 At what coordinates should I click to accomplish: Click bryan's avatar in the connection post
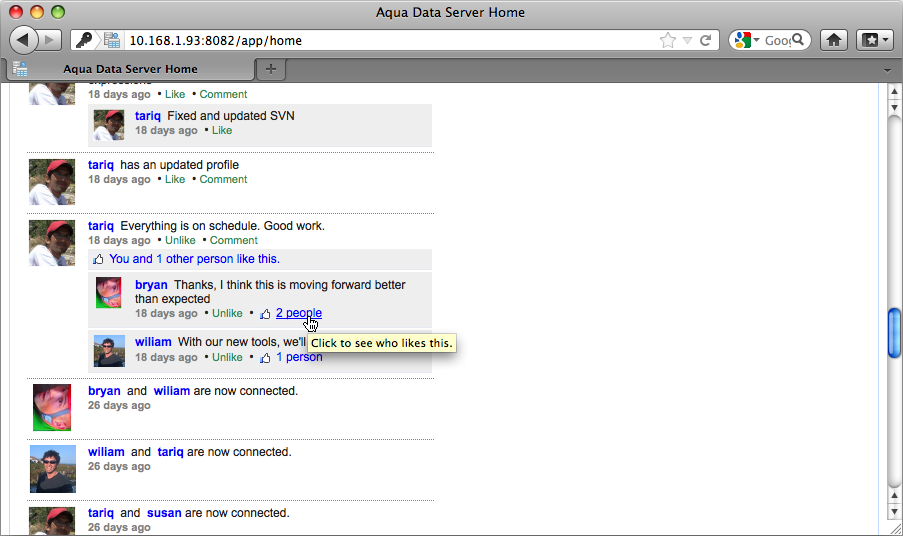pos(52,407)
